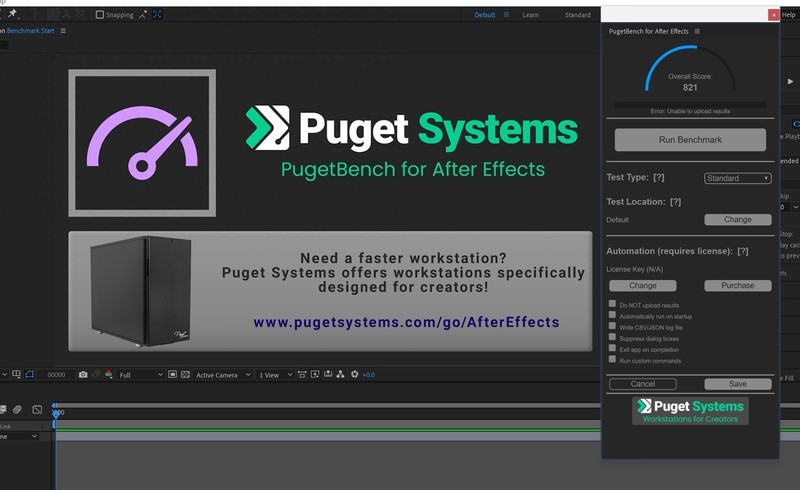Select the Puppet Pin tool
Viewport: 800px width, 490px height.
click(x=13, y=14)
